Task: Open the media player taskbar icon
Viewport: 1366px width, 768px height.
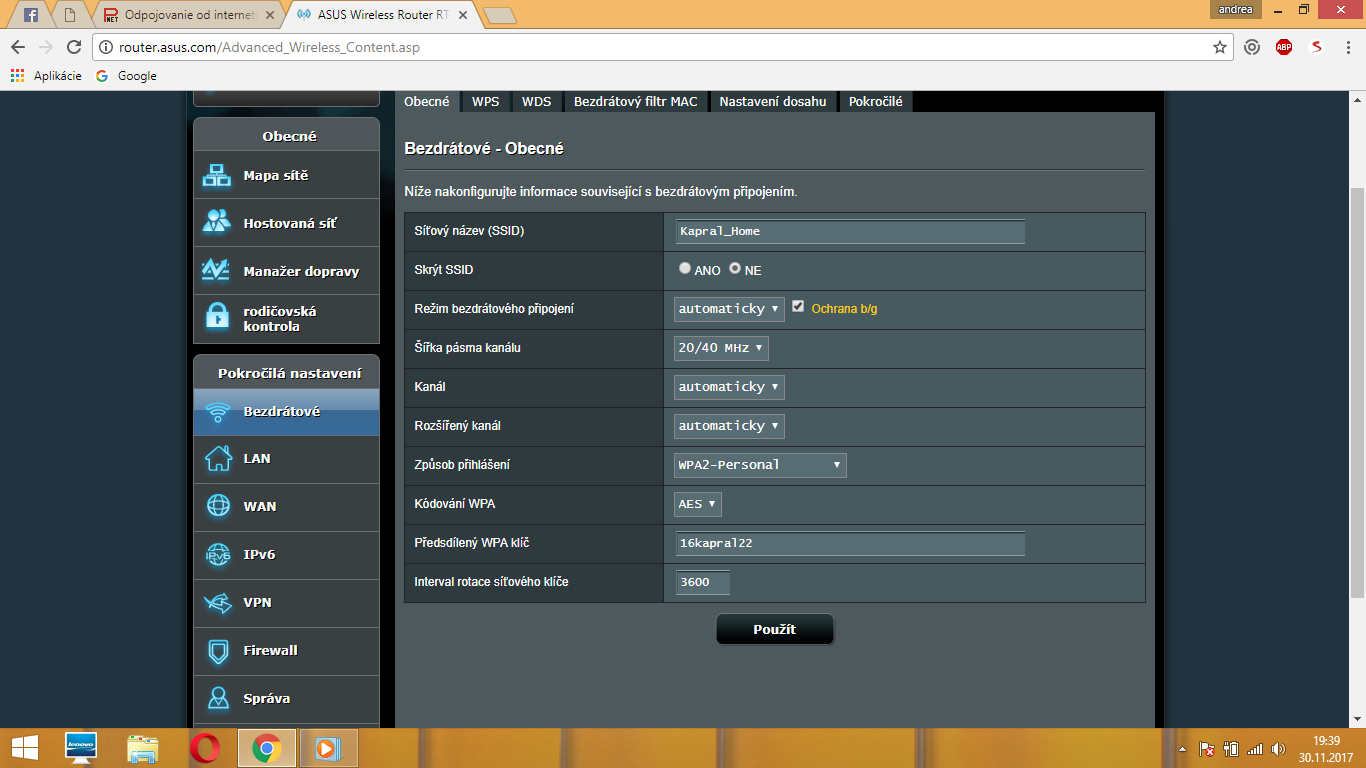Action: coord(327,748)
